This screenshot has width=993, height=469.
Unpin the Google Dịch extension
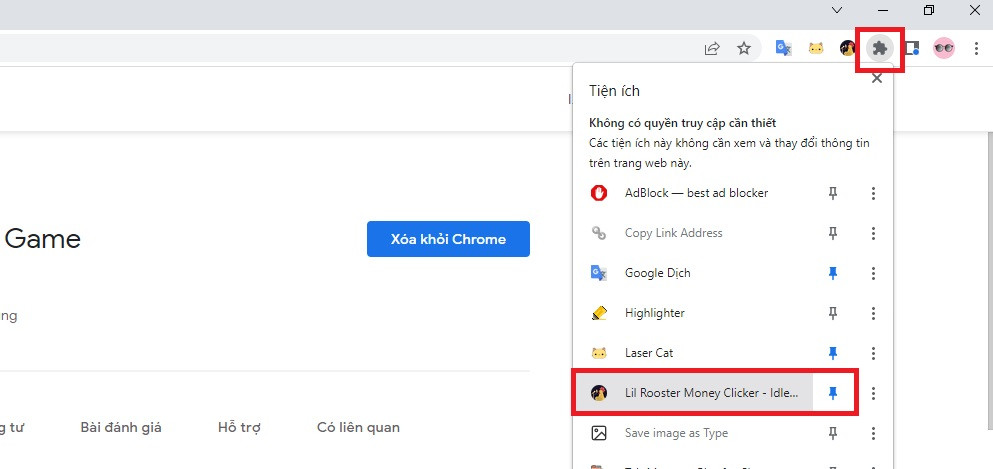[833, 273]
